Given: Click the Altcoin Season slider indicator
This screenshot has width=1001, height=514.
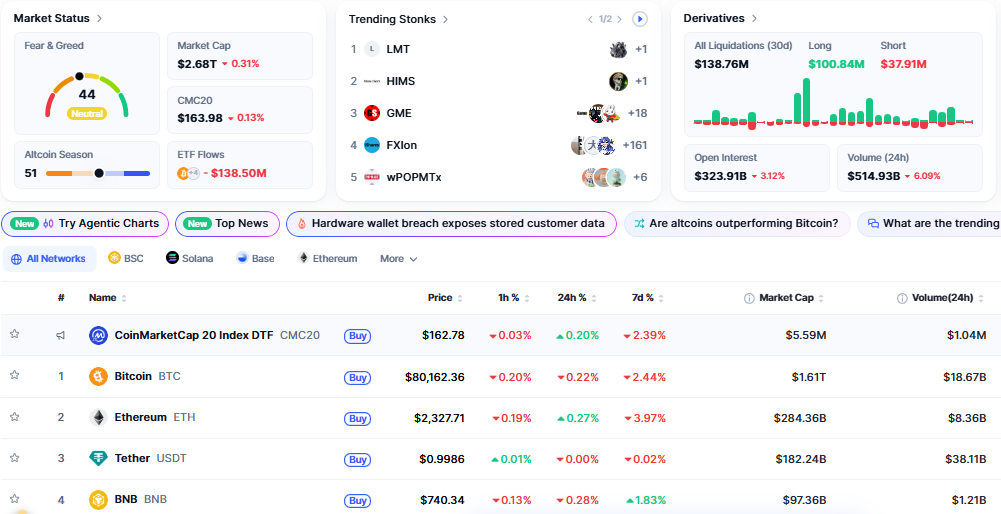Looking at the screenshot, I should pos(99,173).
